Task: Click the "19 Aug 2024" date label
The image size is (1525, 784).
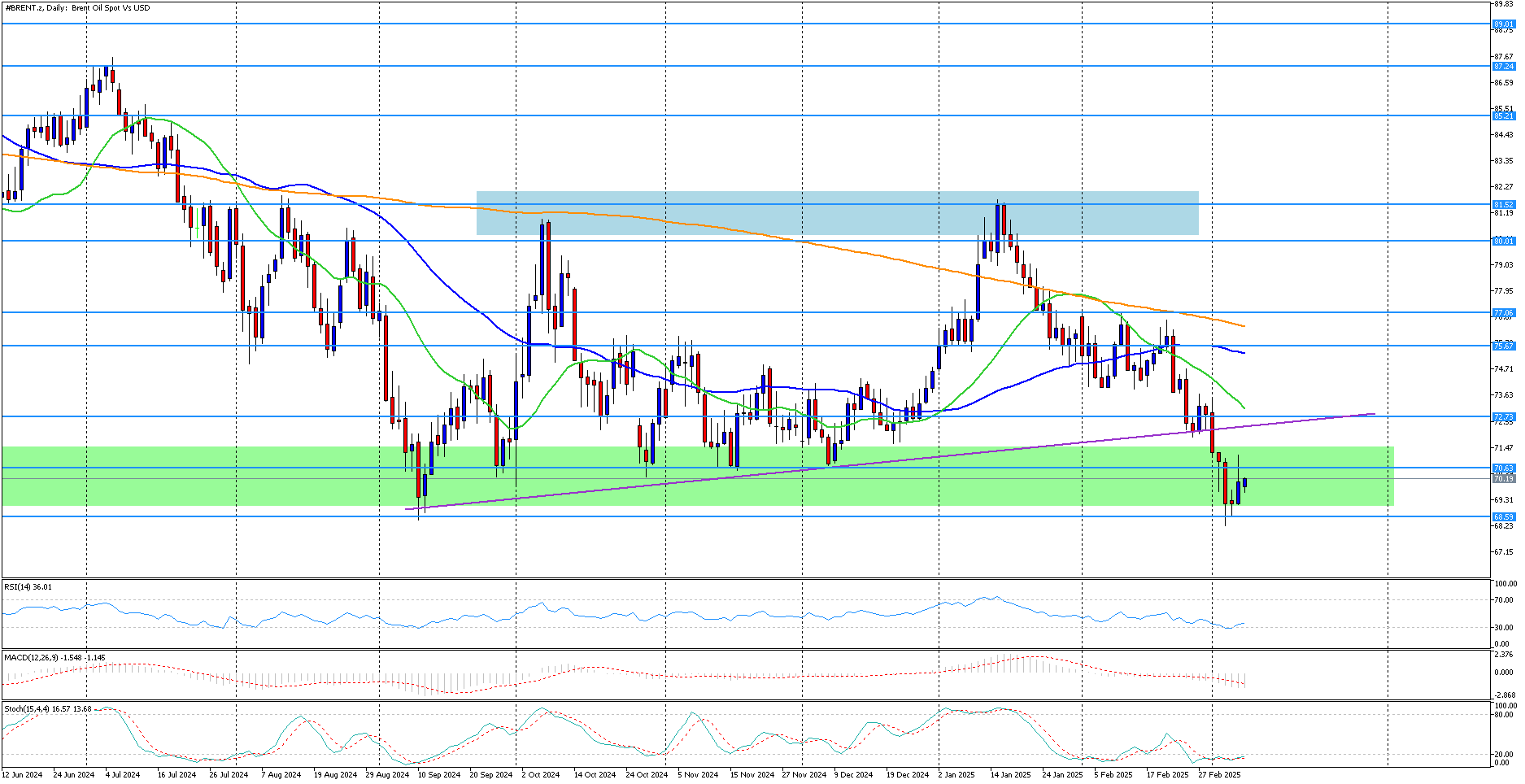Action: point(335,774)
